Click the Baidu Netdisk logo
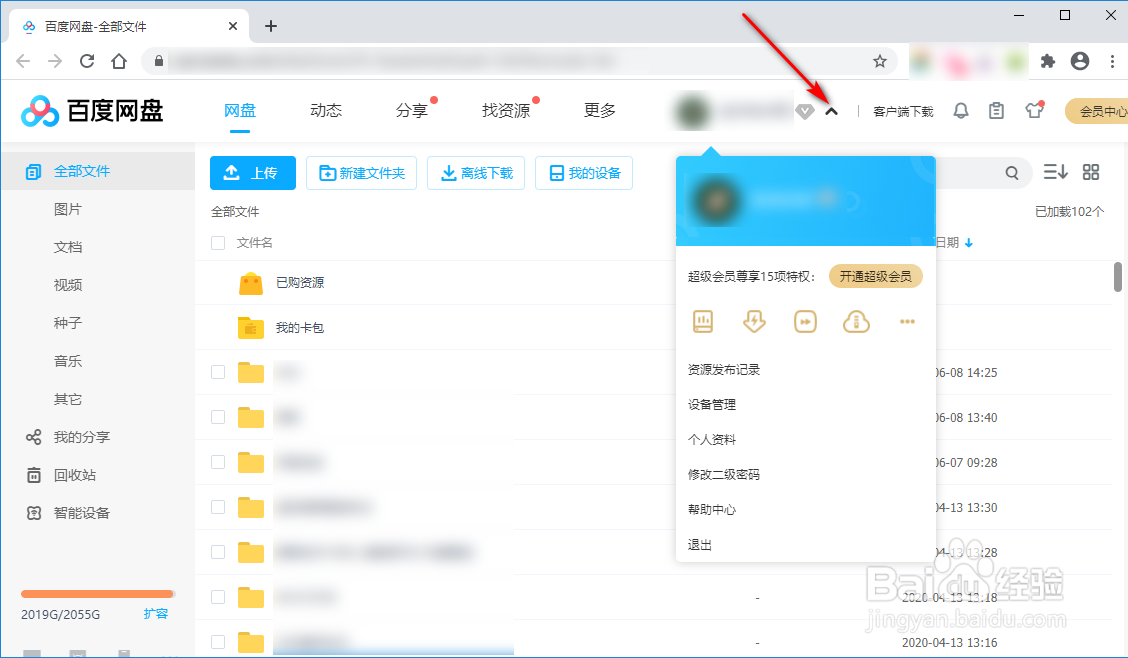Screen dimensions: 1128x658 [92, 111]
